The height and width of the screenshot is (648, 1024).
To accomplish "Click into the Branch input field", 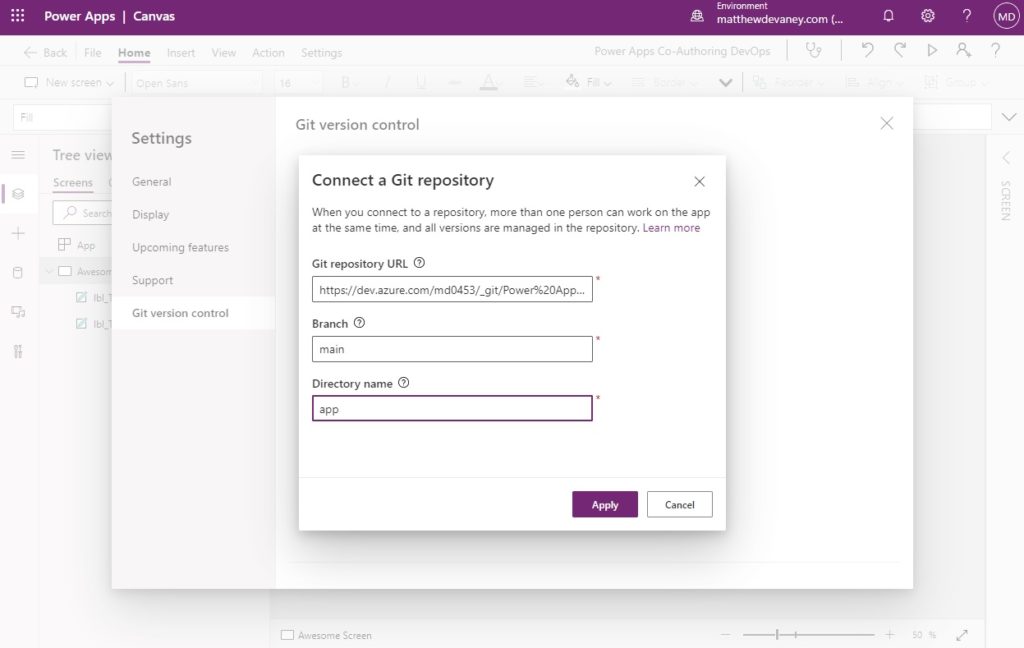I will tap(452, 349).
